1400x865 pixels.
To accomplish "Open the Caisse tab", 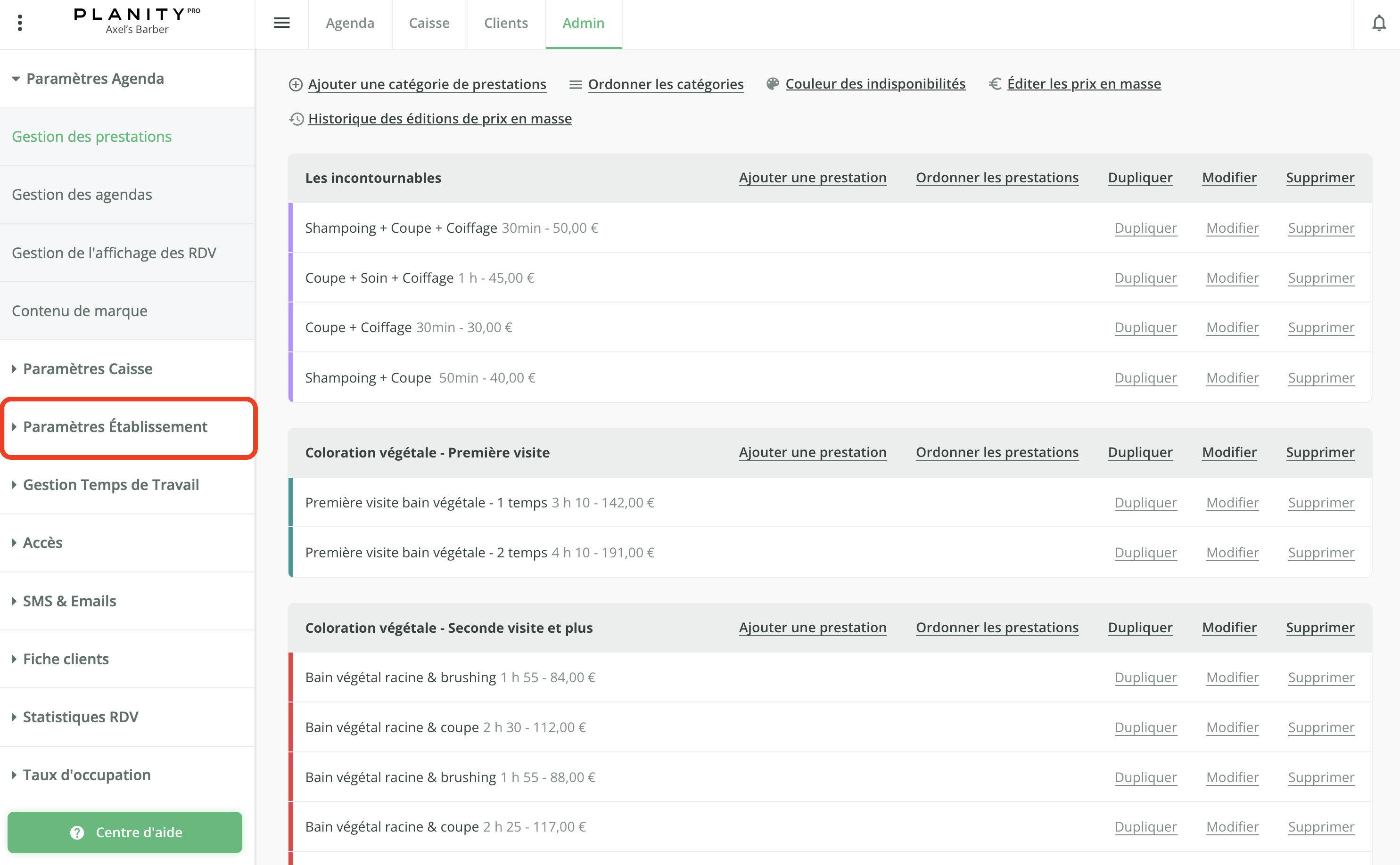I will tap(428, 23).
